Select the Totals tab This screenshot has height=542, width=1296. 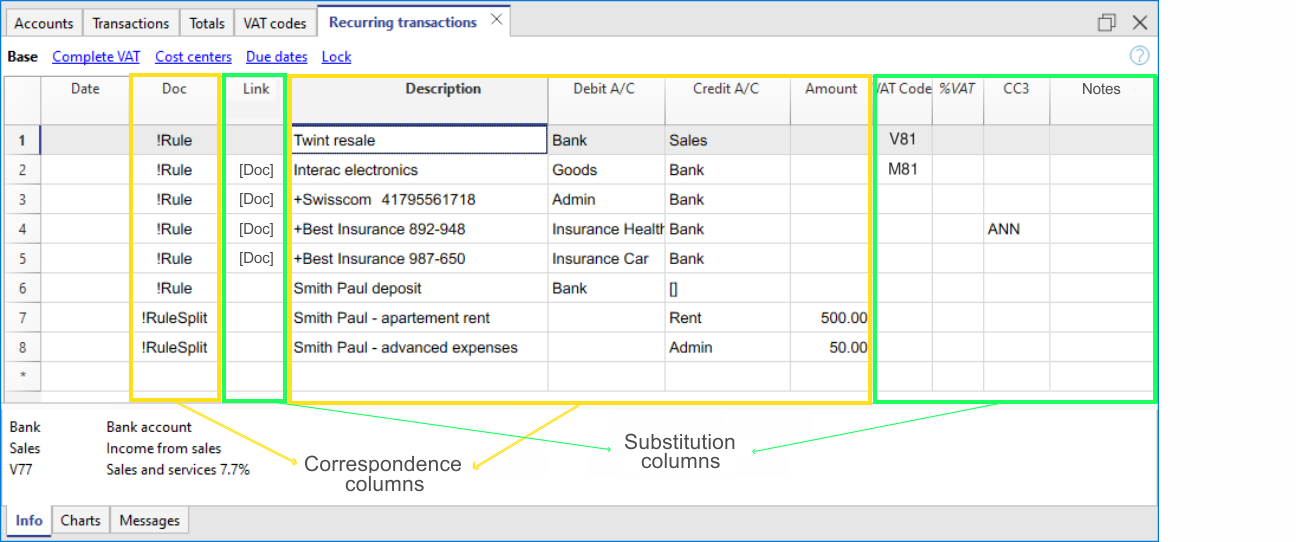pyautogui.click(x=207, y=23)
